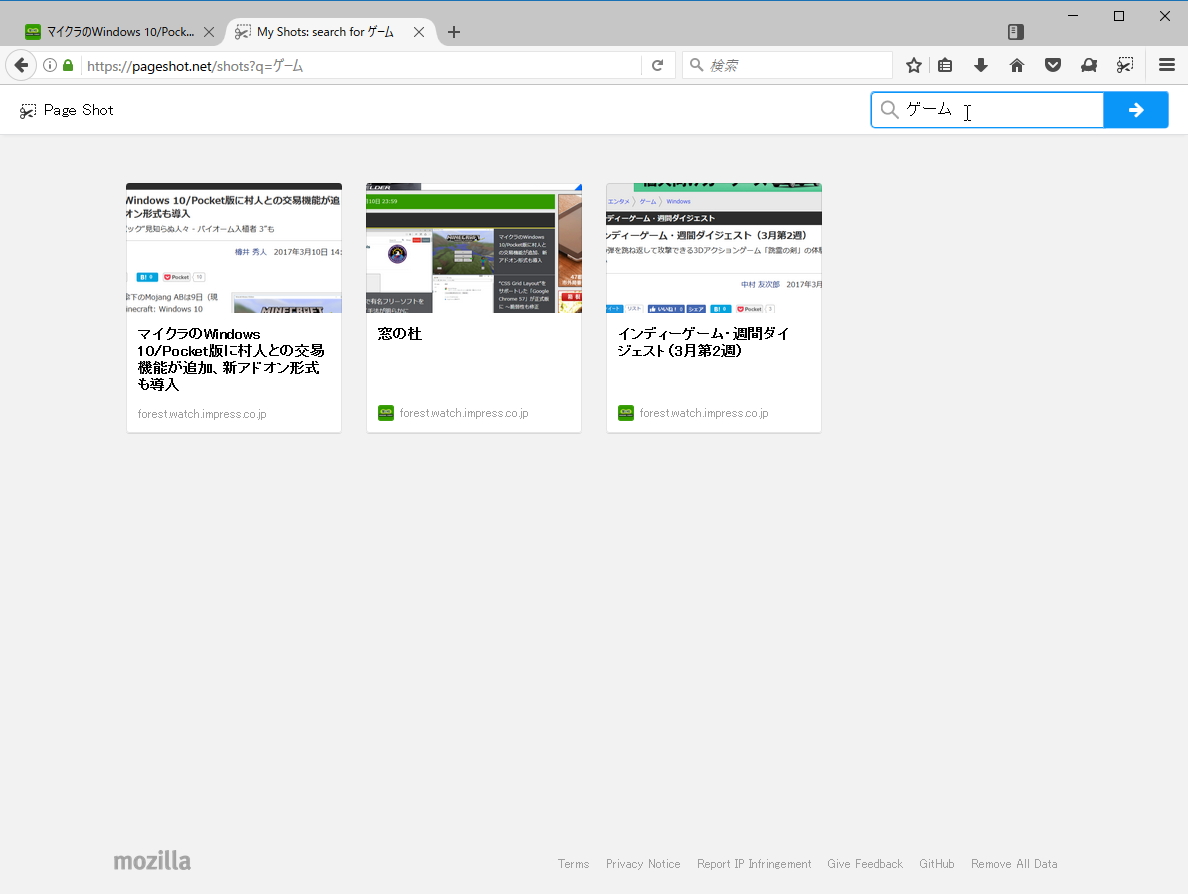This screenshot has width=1188, height=894.
Task: Go to home page icon
Action: [1017, 65]
